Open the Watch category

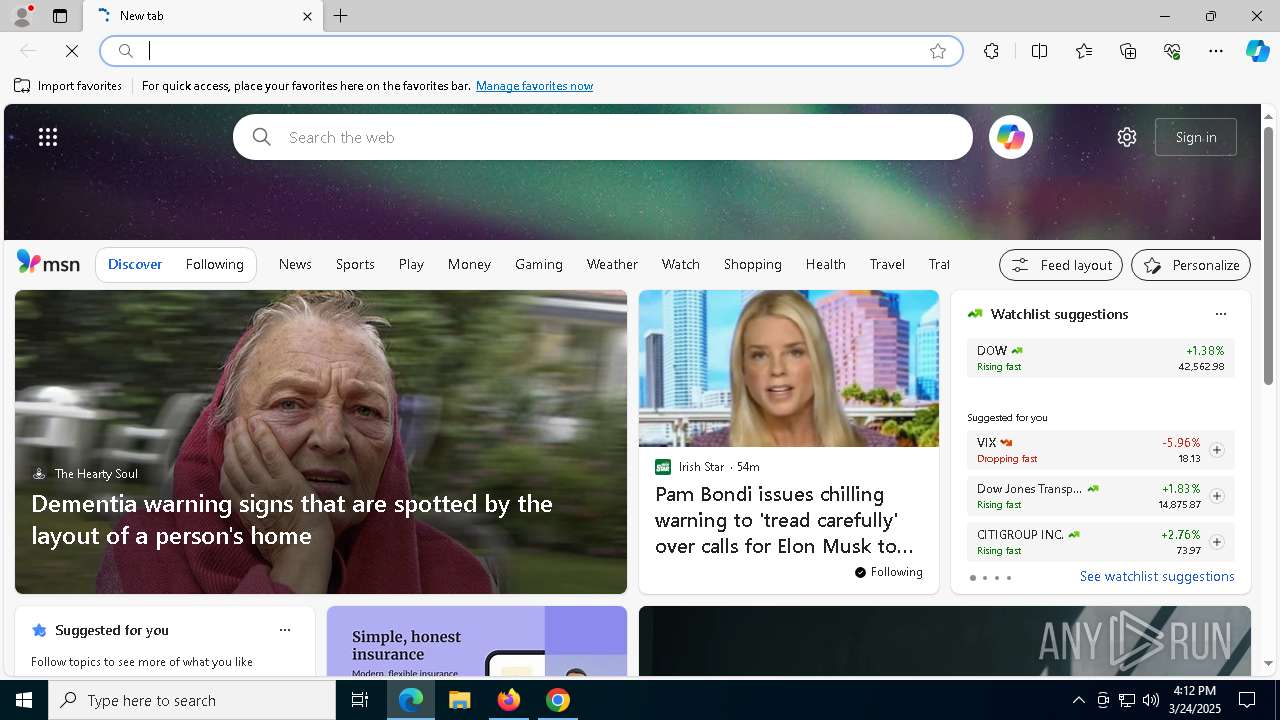pyautogui.click(x=681, y=264)
